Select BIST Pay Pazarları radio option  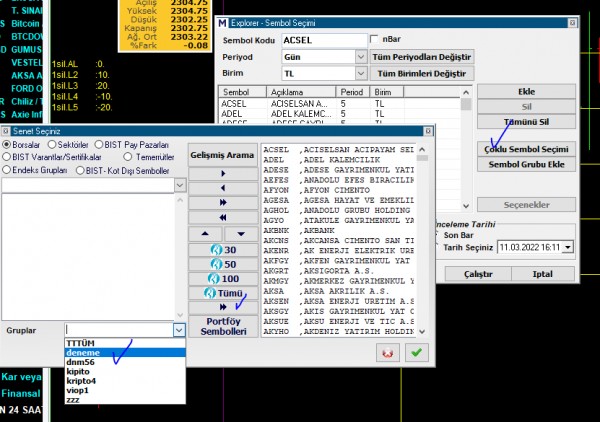pos(99,145)
